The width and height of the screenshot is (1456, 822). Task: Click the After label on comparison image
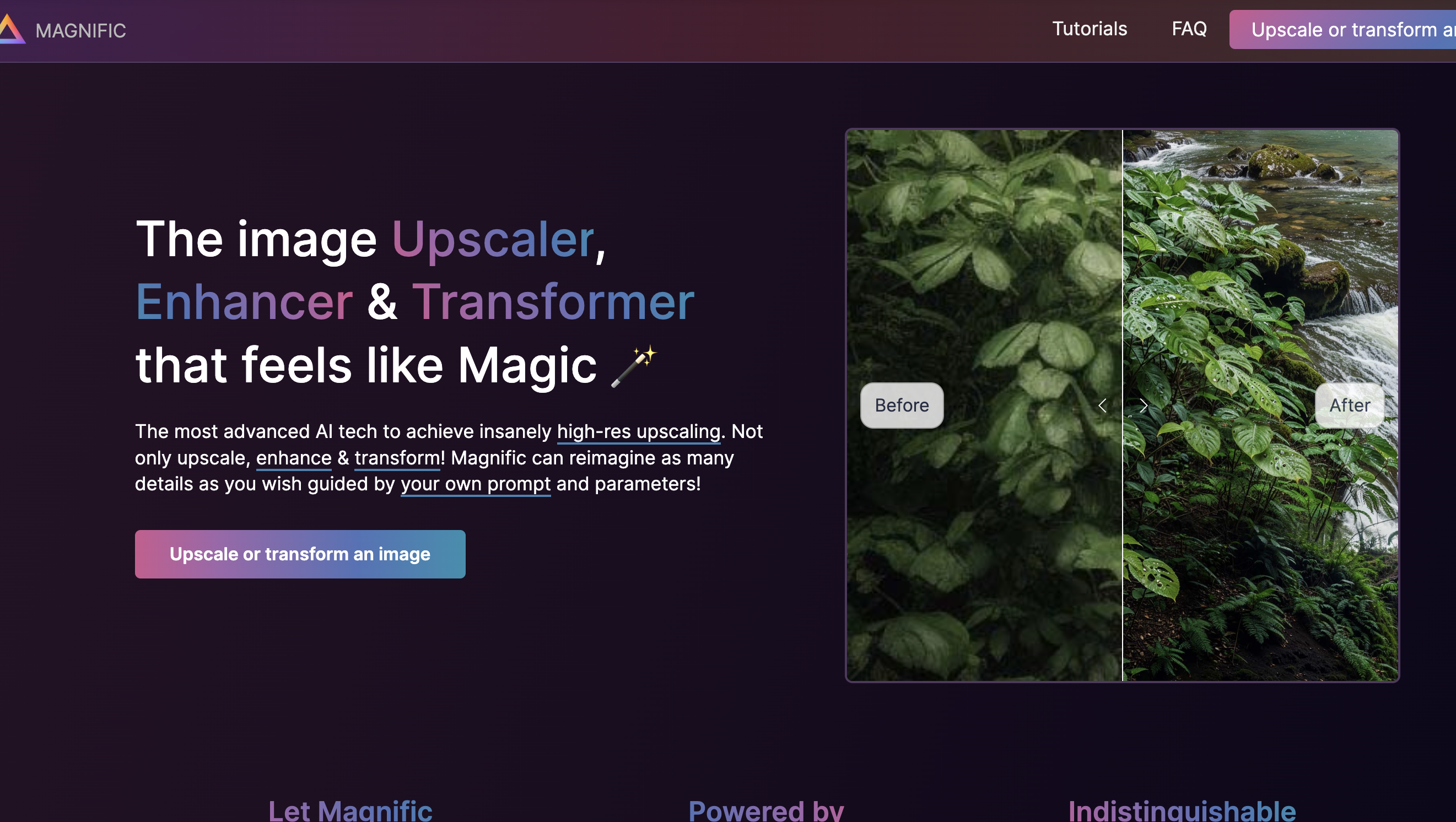[1350, 405]
